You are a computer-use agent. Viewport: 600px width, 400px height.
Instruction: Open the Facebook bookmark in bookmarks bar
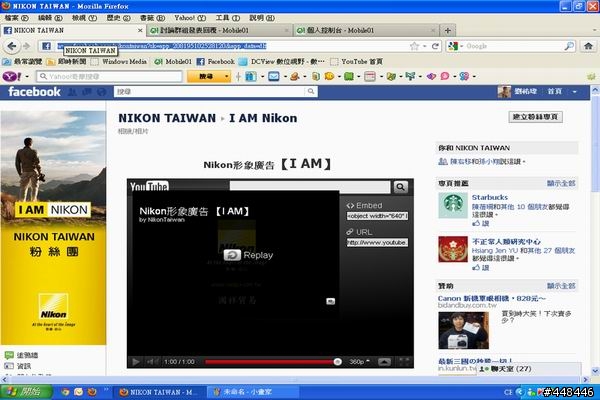[215, 61]
